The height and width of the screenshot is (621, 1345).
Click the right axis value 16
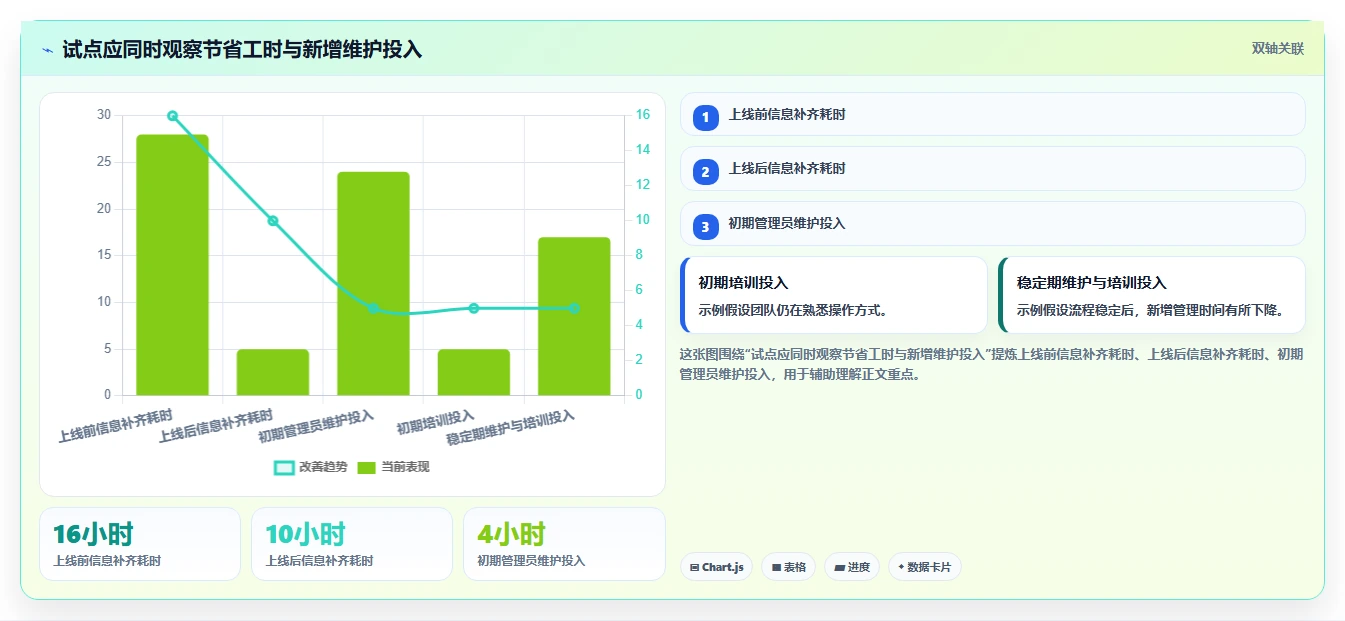click(x=643, y=115)
